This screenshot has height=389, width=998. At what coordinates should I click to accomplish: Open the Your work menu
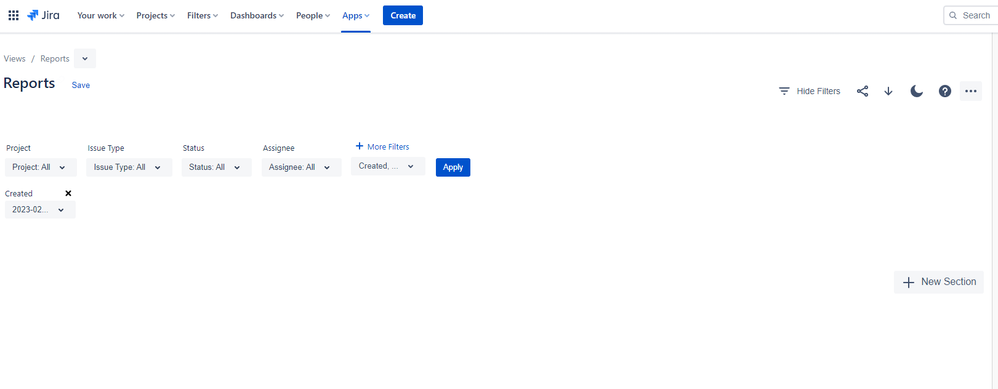click(101, 15)
